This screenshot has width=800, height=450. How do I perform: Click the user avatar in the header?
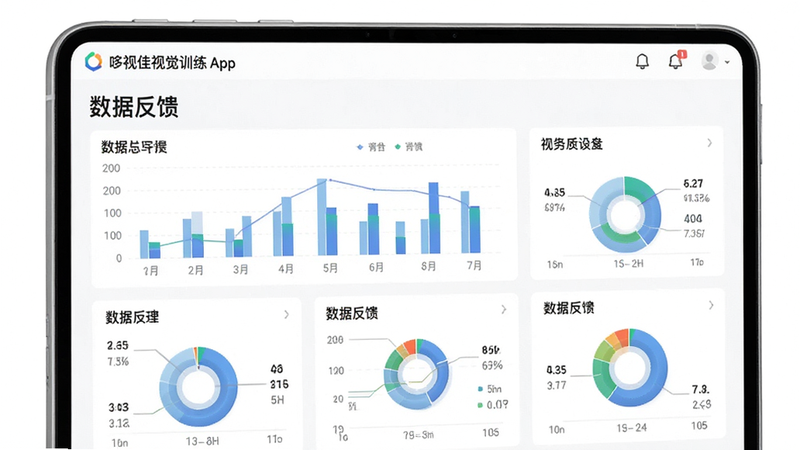pos(709,61)
